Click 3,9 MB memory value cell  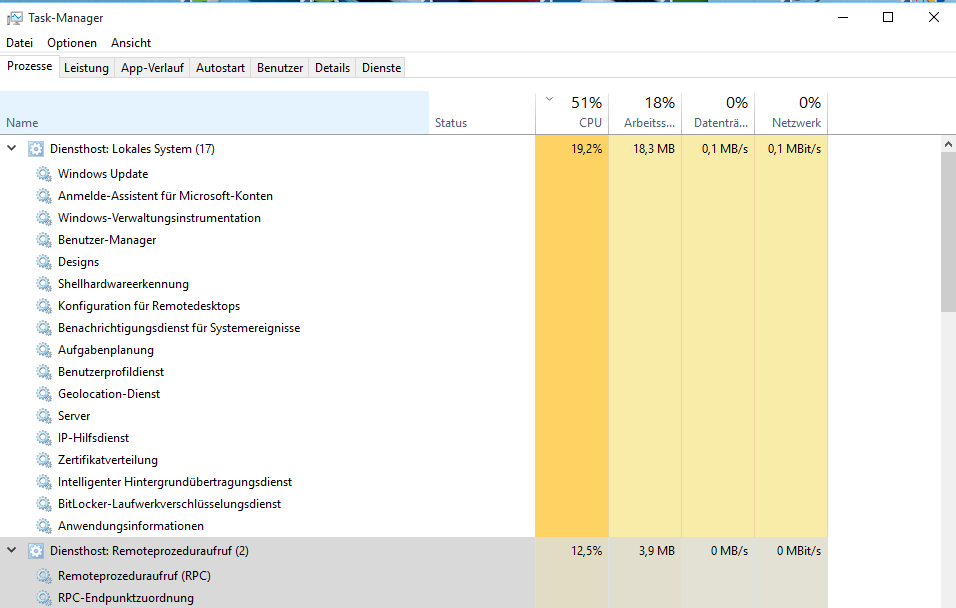[x=645, y=551]
